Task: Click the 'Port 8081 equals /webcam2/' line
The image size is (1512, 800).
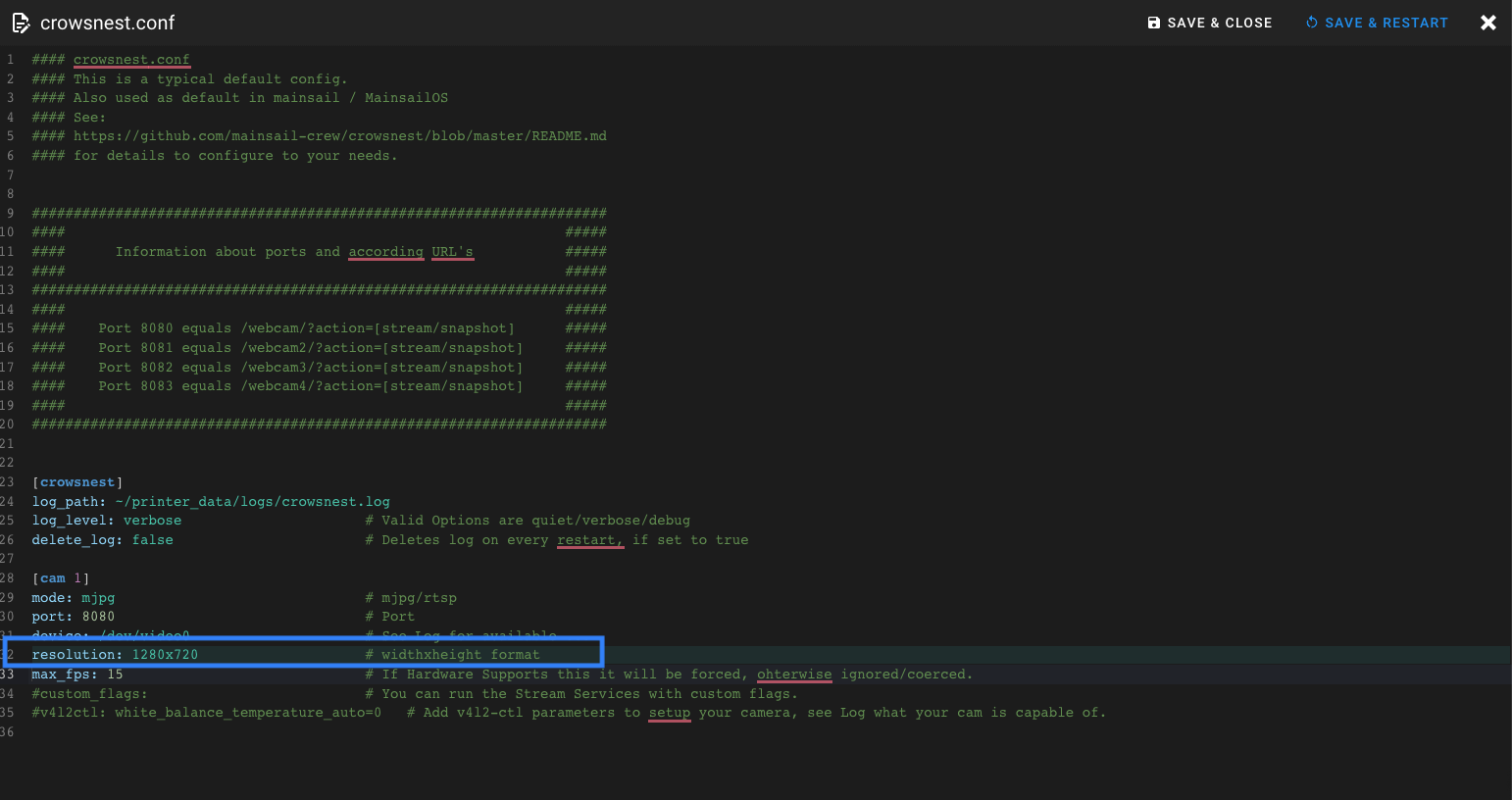Action: pos(311,348)
